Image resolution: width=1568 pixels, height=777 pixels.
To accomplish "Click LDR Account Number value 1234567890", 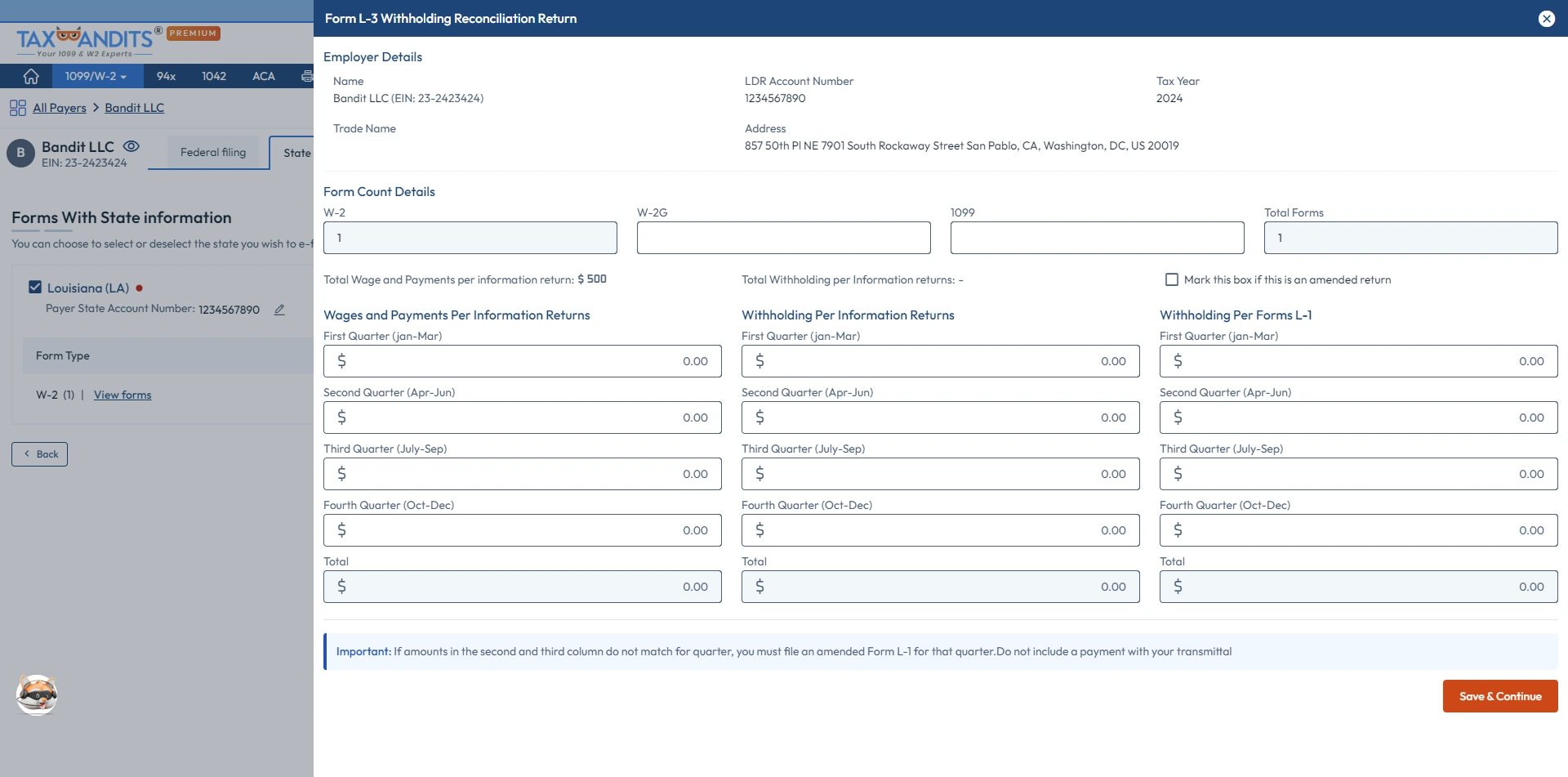I will pyautogui.click(x=775, y=98).
